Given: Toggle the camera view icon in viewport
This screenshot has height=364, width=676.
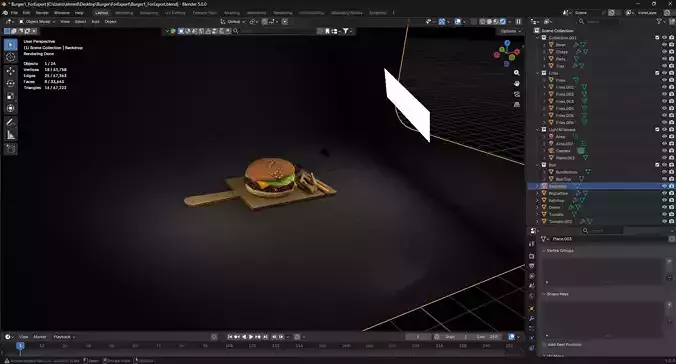Looking at the screenshot, I should click(516, 94).
